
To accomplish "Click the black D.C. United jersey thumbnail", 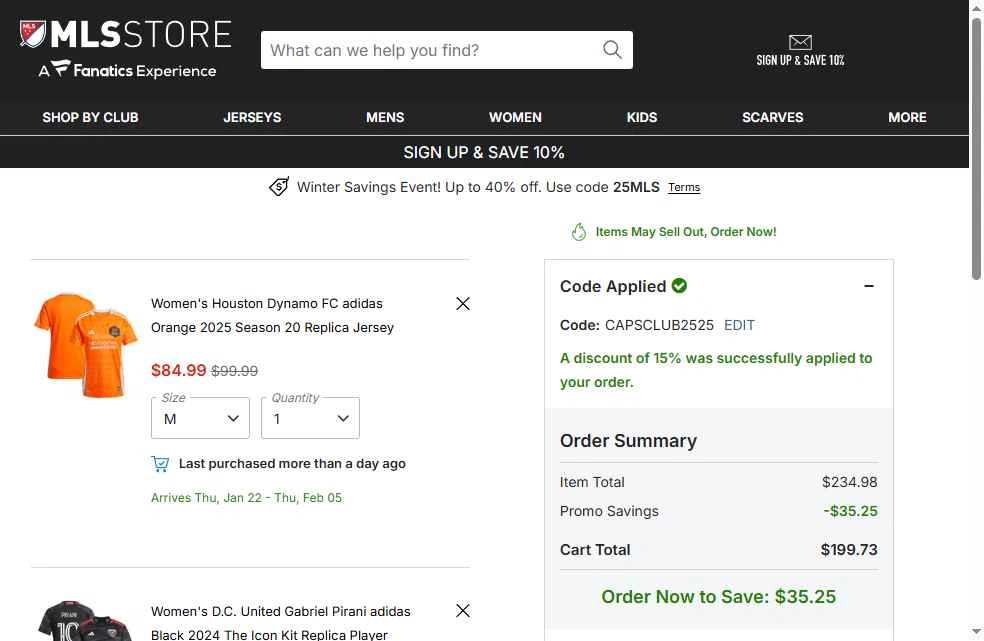I will [85, 620].
